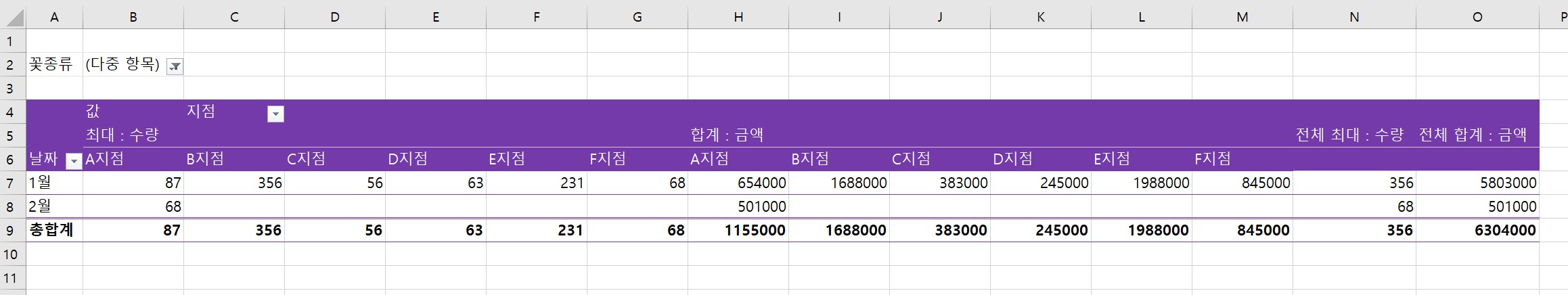Click the 2월 value 501000 in column H

tap(738, 206)
